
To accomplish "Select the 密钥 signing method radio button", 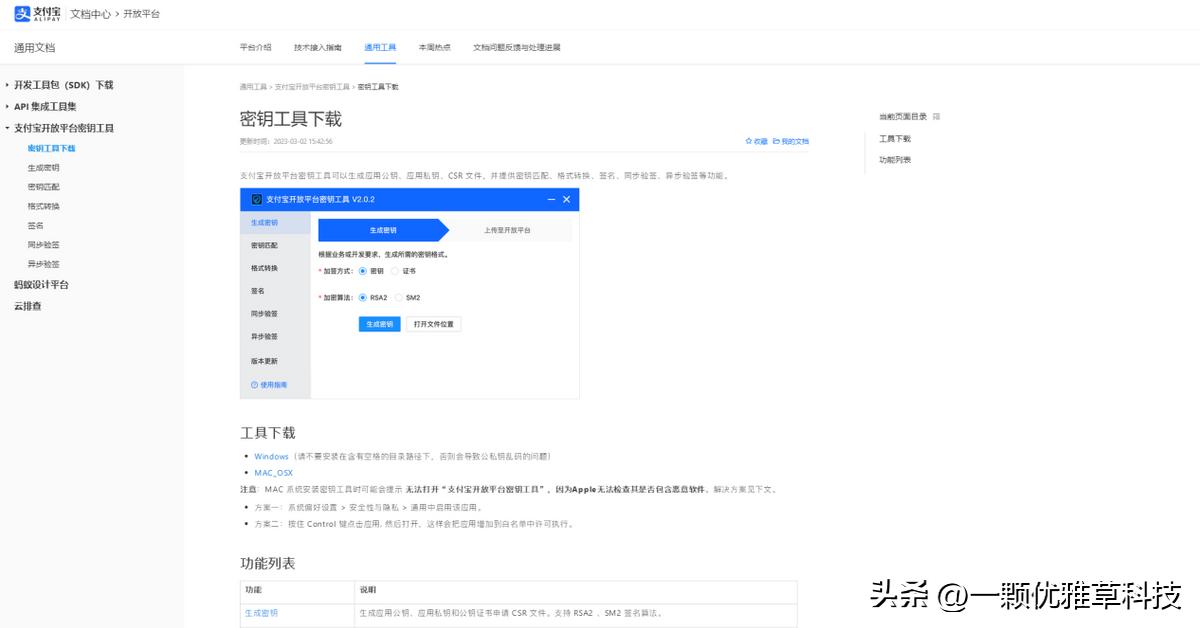I will point(362,272).
